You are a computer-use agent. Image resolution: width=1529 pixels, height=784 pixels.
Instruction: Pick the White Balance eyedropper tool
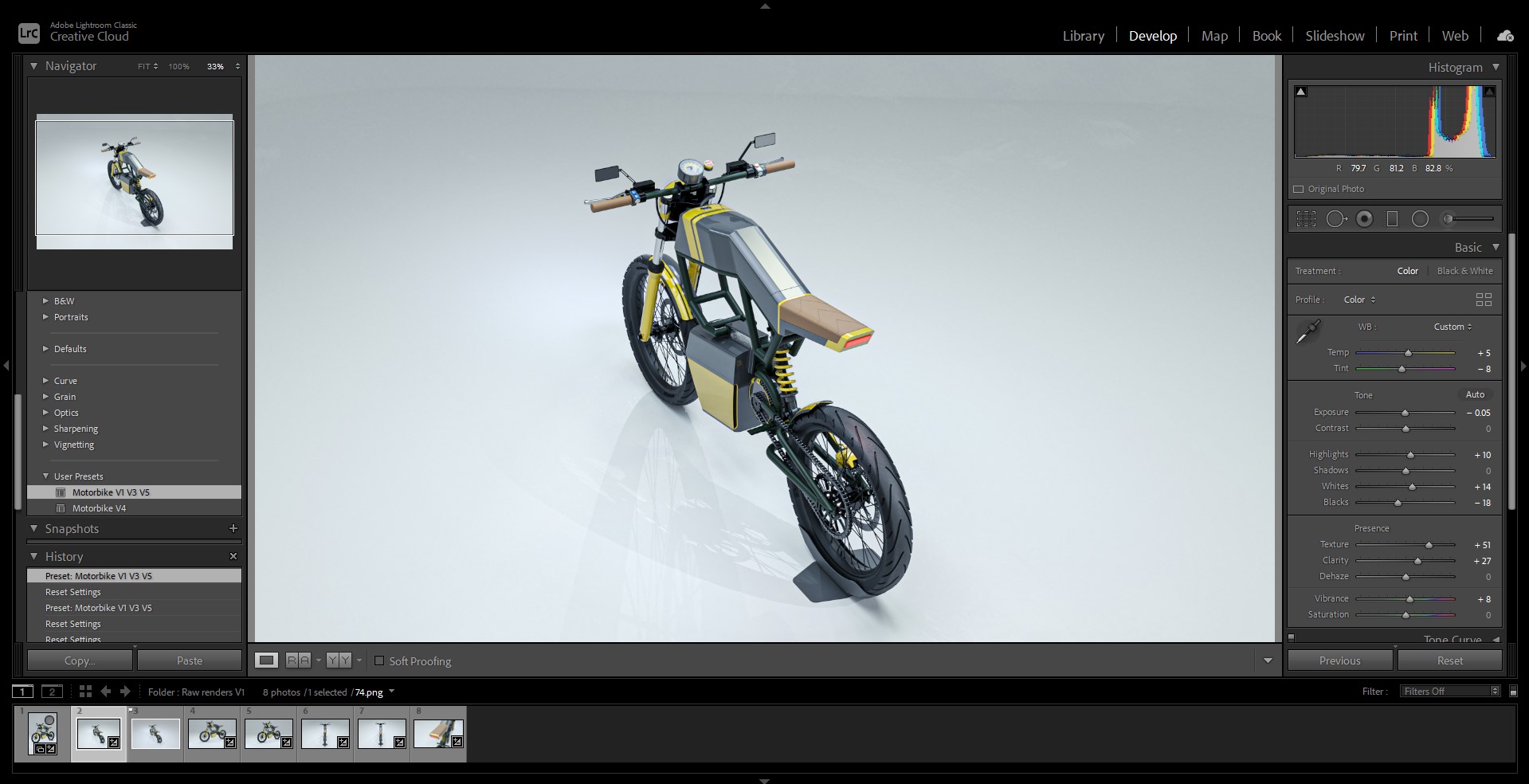tap(1307, 331)
